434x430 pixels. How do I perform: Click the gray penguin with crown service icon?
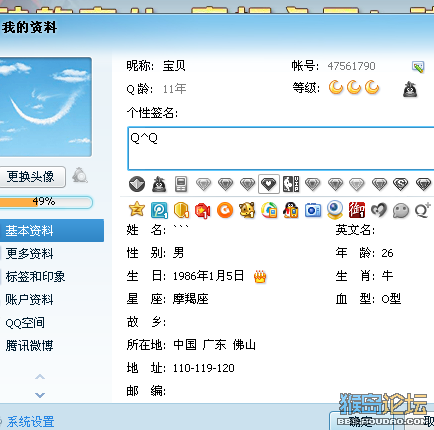[x=159, y=184]
